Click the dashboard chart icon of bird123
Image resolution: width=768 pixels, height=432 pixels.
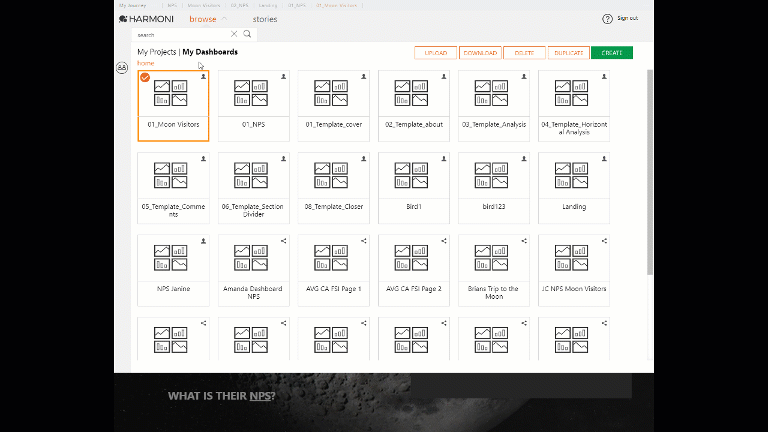point(491,175)
